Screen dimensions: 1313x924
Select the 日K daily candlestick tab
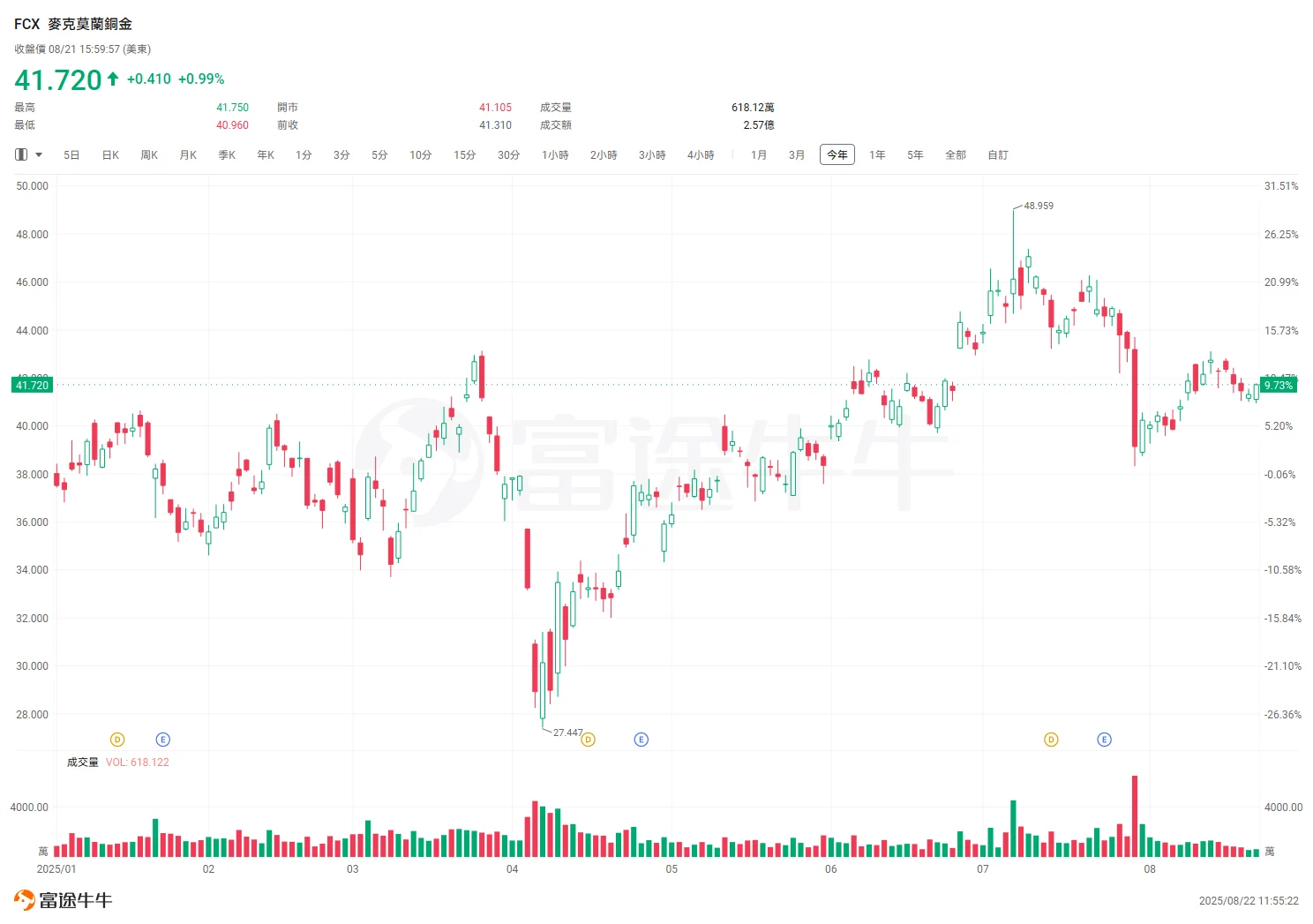pyautogui.click(x=110, y=154)
